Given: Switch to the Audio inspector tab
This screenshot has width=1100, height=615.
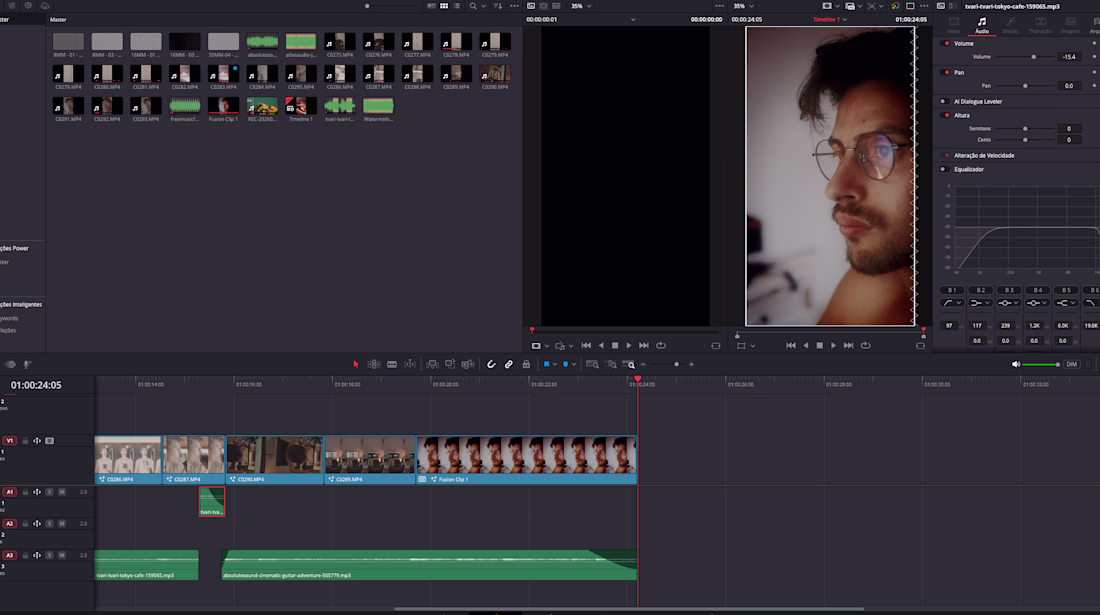Looking at the screenshot, I should click(981, 25).
